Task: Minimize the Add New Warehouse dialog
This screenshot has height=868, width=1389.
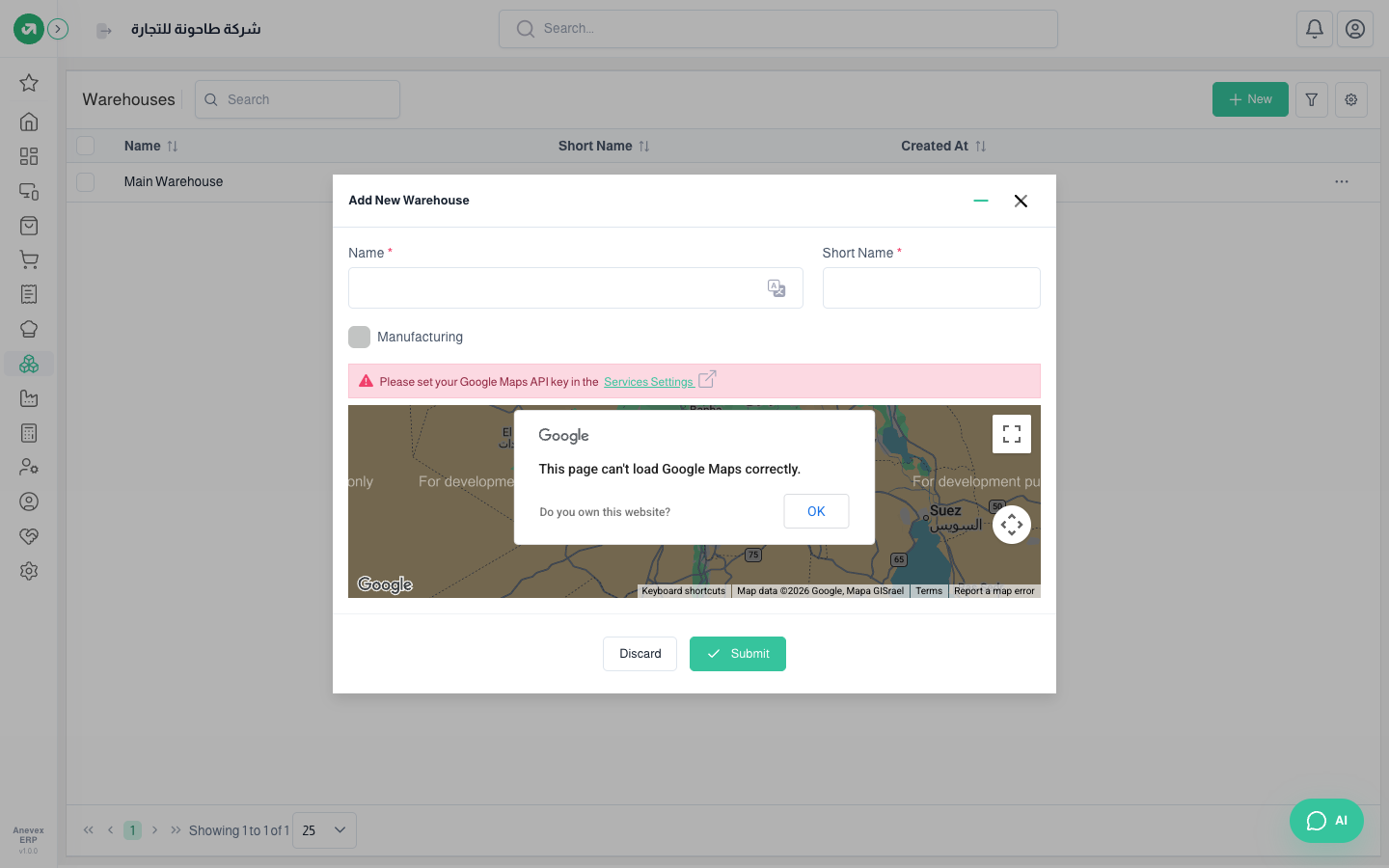Action: 981,201
